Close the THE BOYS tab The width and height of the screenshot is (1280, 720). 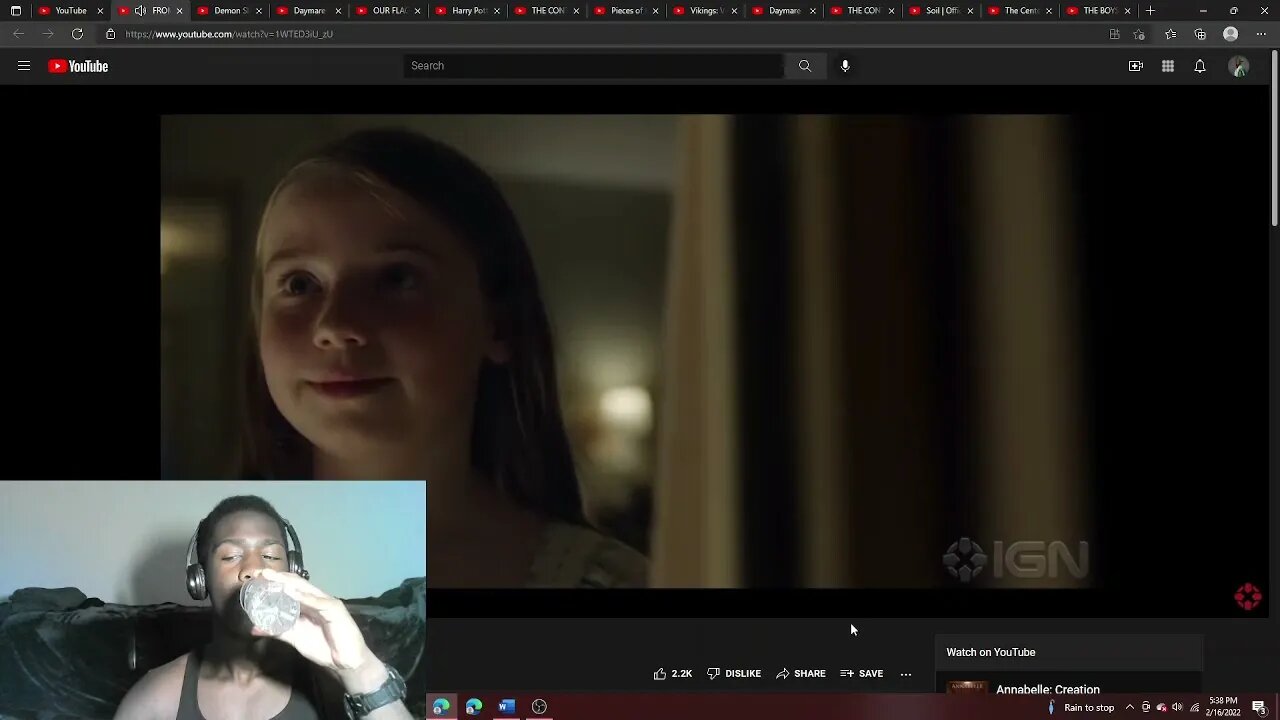pos(1127,11)
